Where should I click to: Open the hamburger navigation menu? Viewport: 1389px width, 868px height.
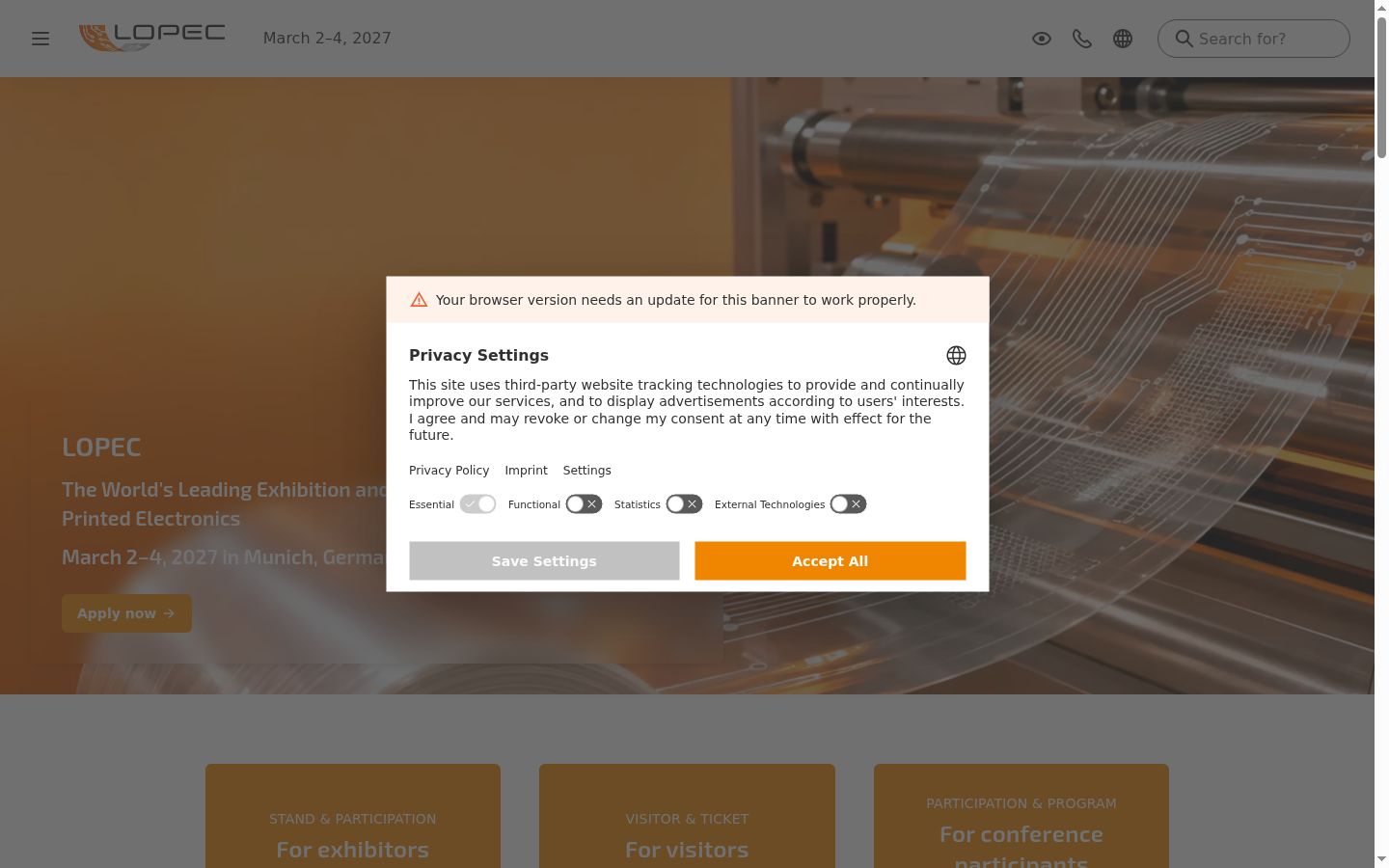pyautogui.click(x=41, y=39)
